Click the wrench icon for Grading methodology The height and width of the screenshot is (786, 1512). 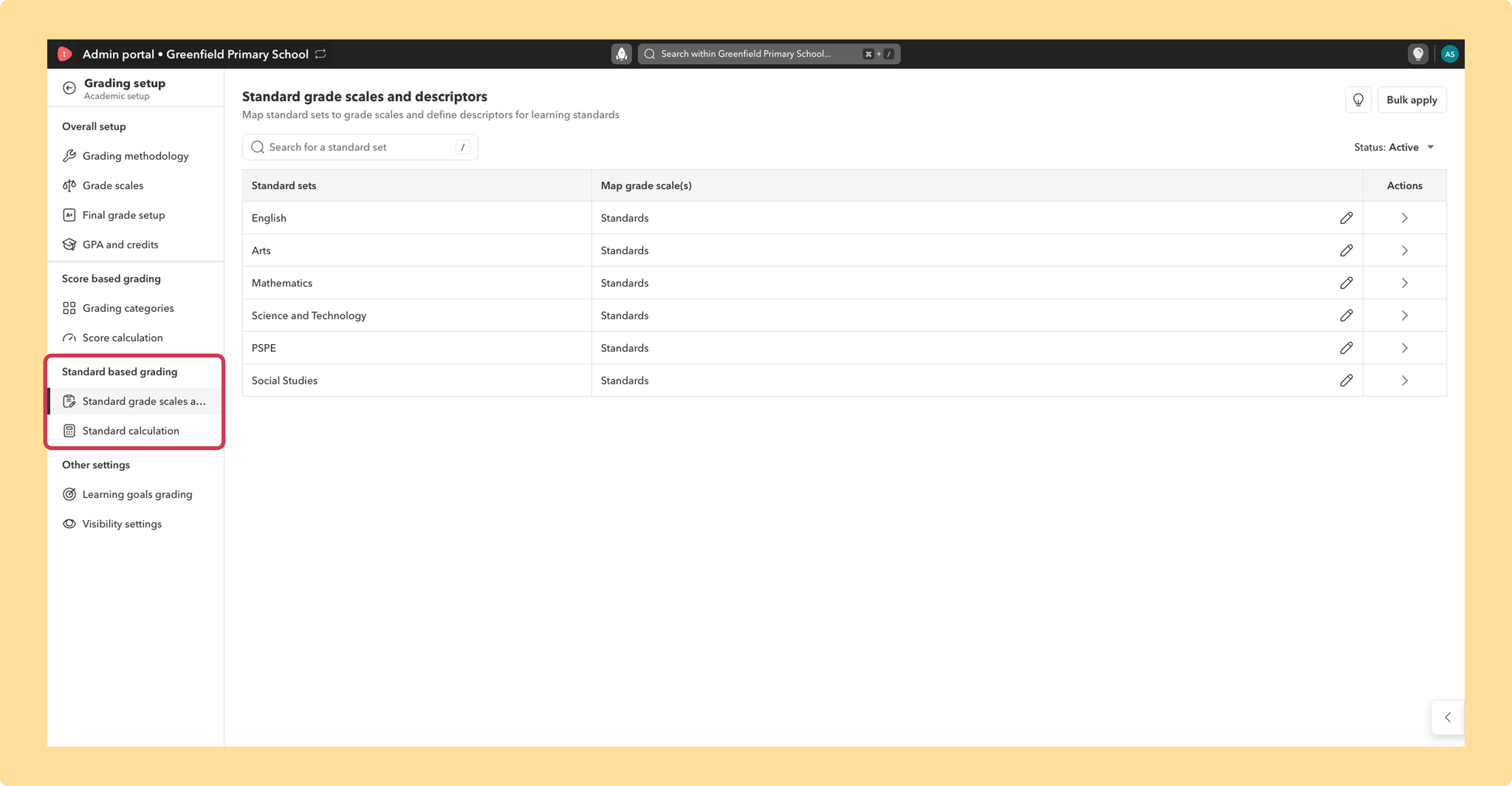coord(69,156)
